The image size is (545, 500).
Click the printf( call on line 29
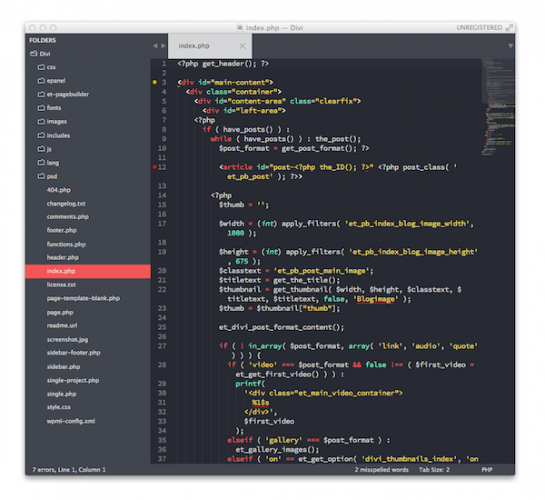(x=250, y=384)
